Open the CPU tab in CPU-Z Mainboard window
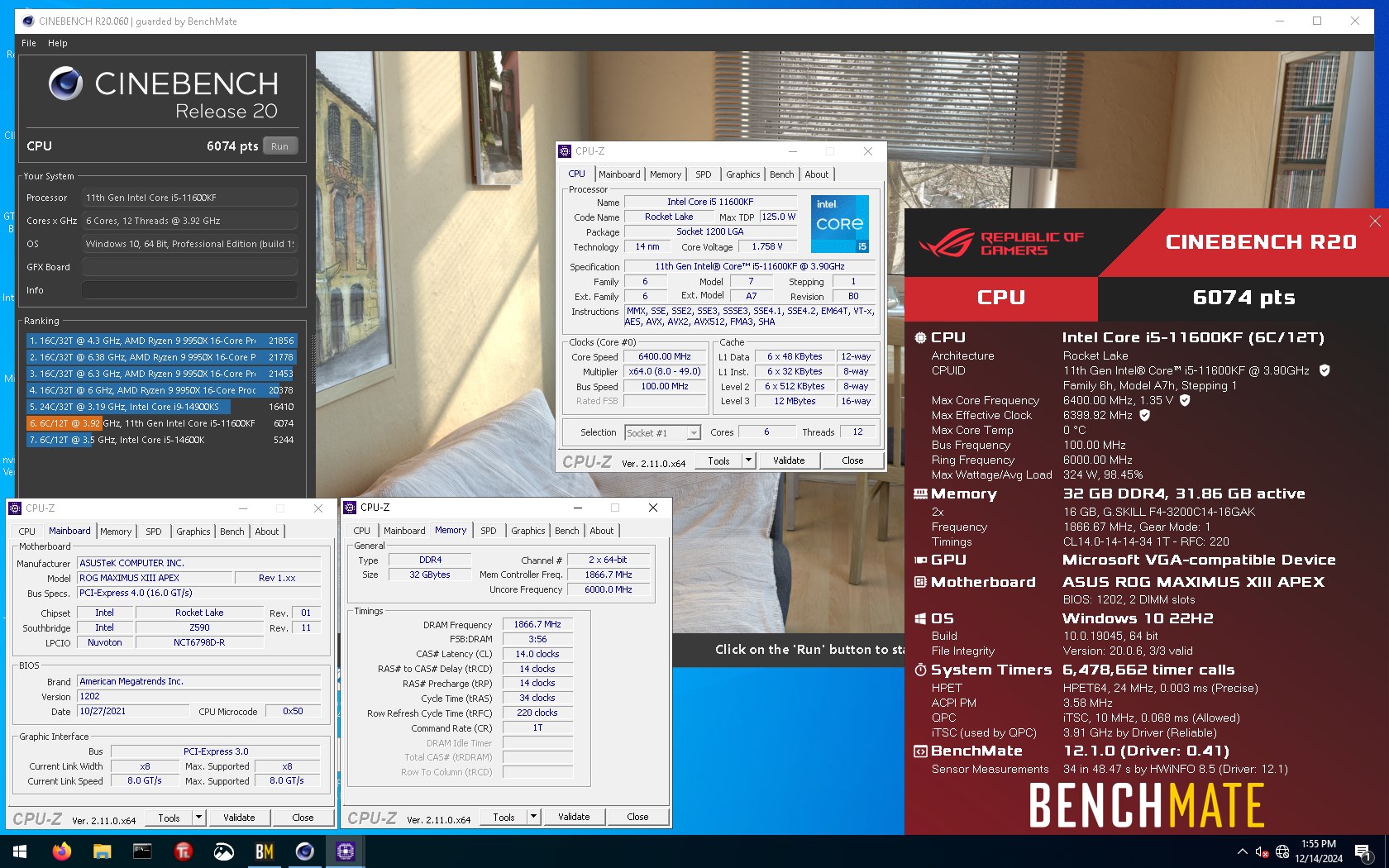The width and height of the screenshot is (1389, 868). [27, 532]
